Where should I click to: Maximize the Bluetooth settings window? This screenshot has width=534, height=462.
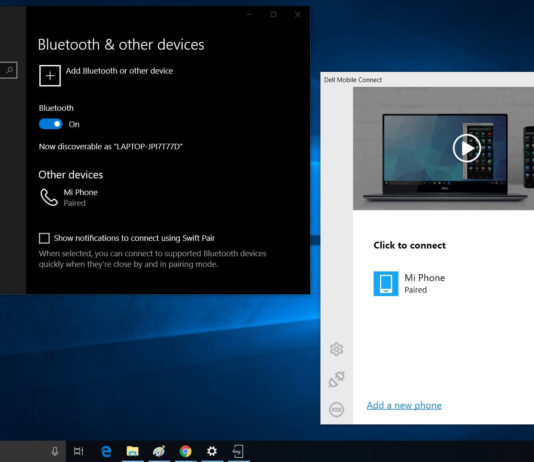pyautogui.click(x=273, y=14)
